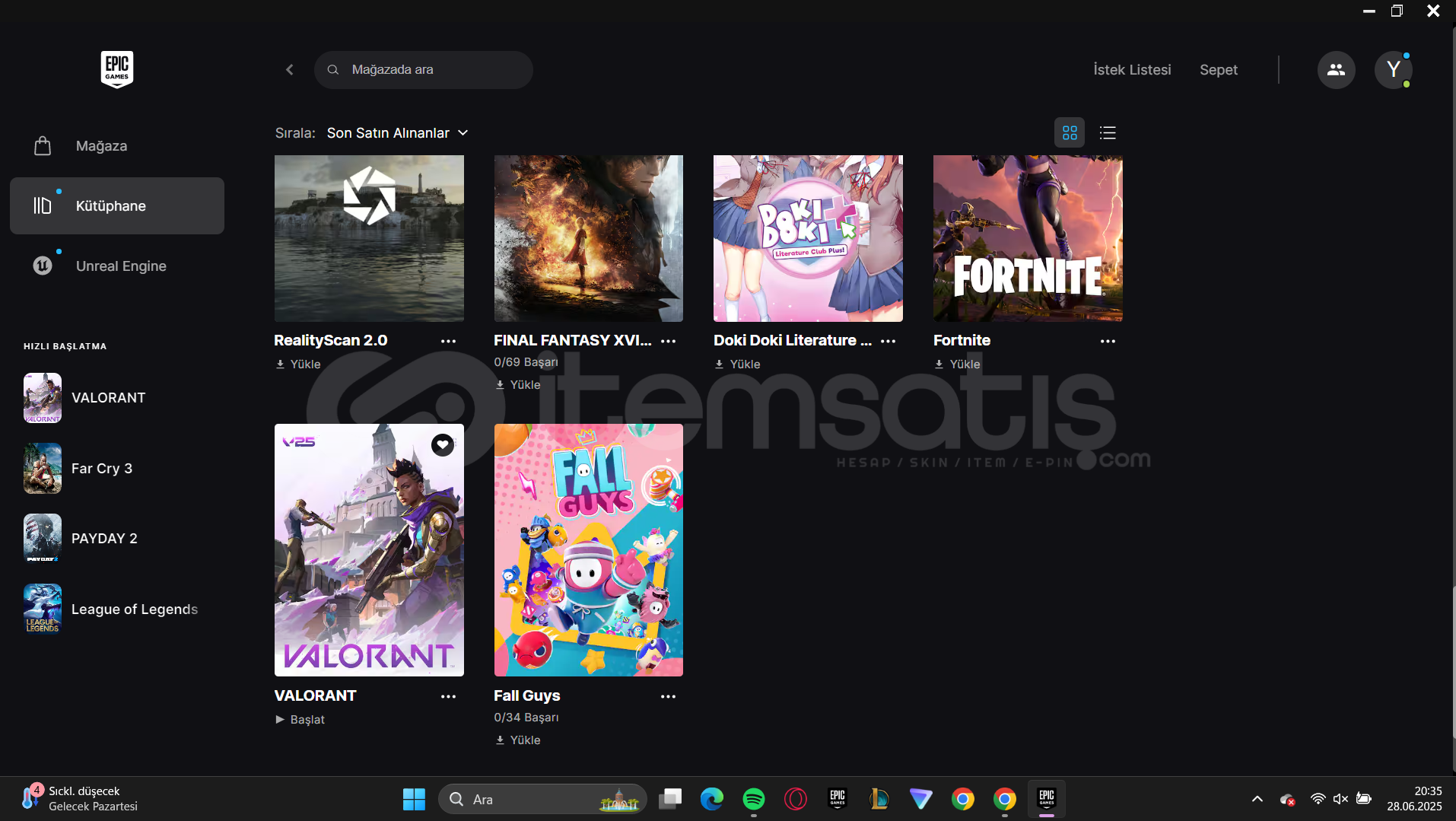
Task: Open the FINAL FANTASY XVI cover thumbnail
Action: [x=589, y=238]
